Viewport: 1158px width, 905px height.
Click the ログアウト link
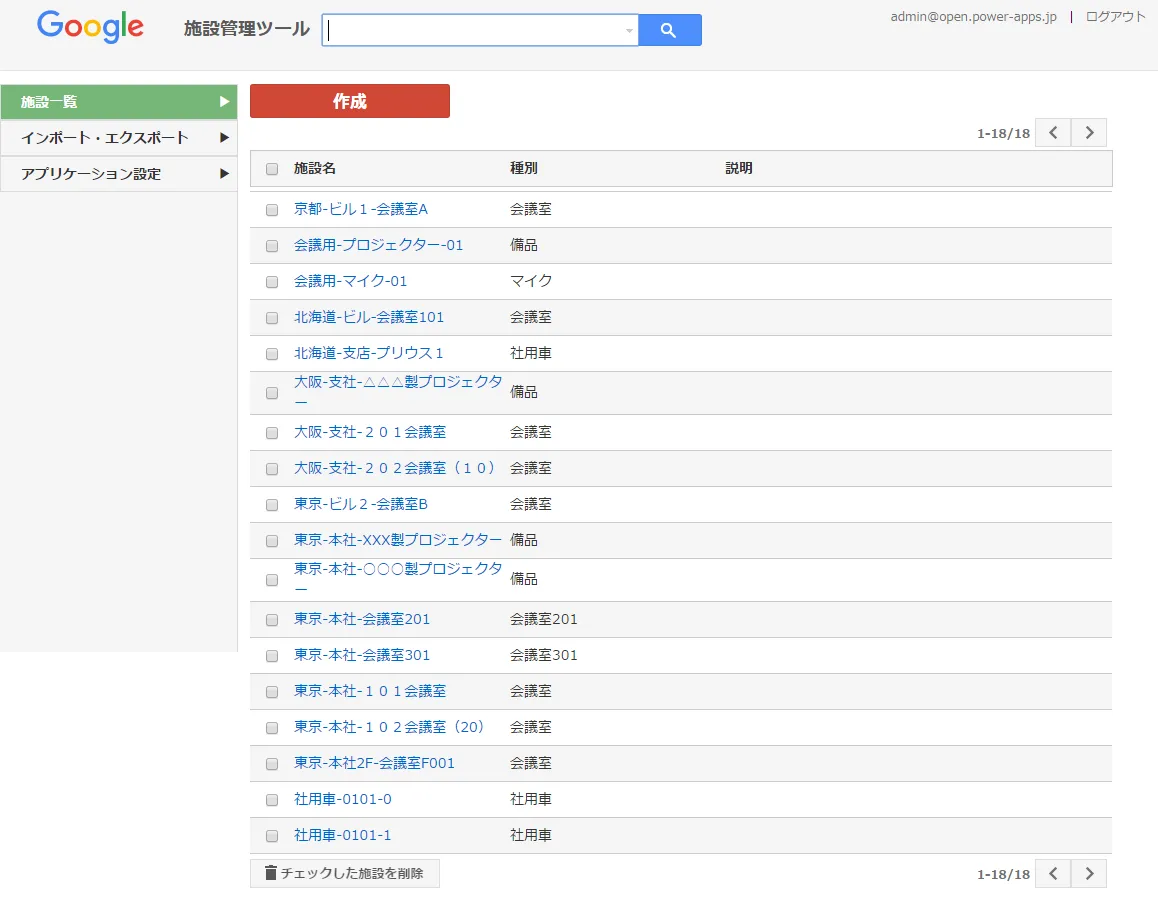pos(1115,16)
